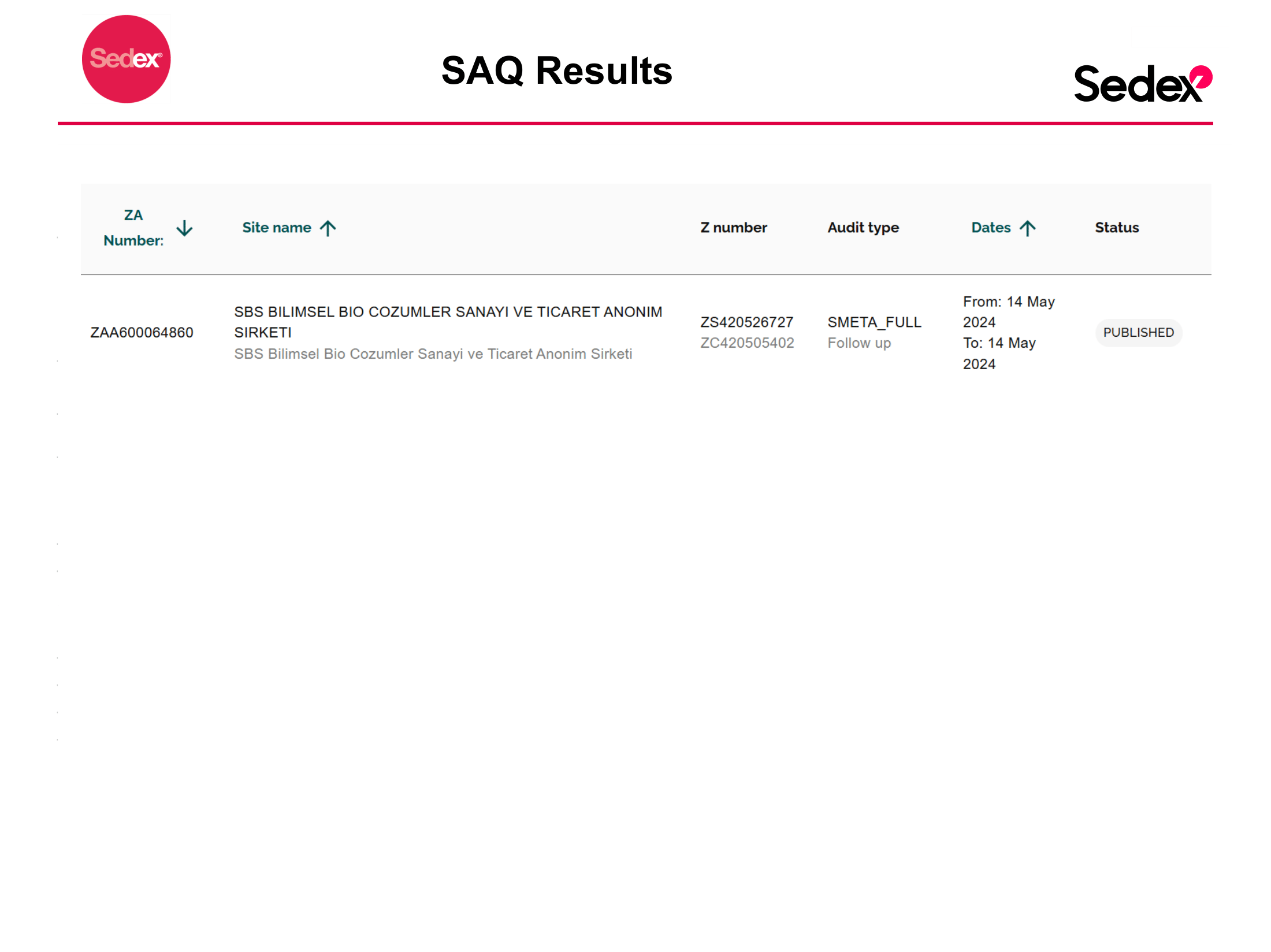The width and height of the screenshot is (1271, 952).
Task: Click the PUBLISHED status badge
Action: 1138,333
